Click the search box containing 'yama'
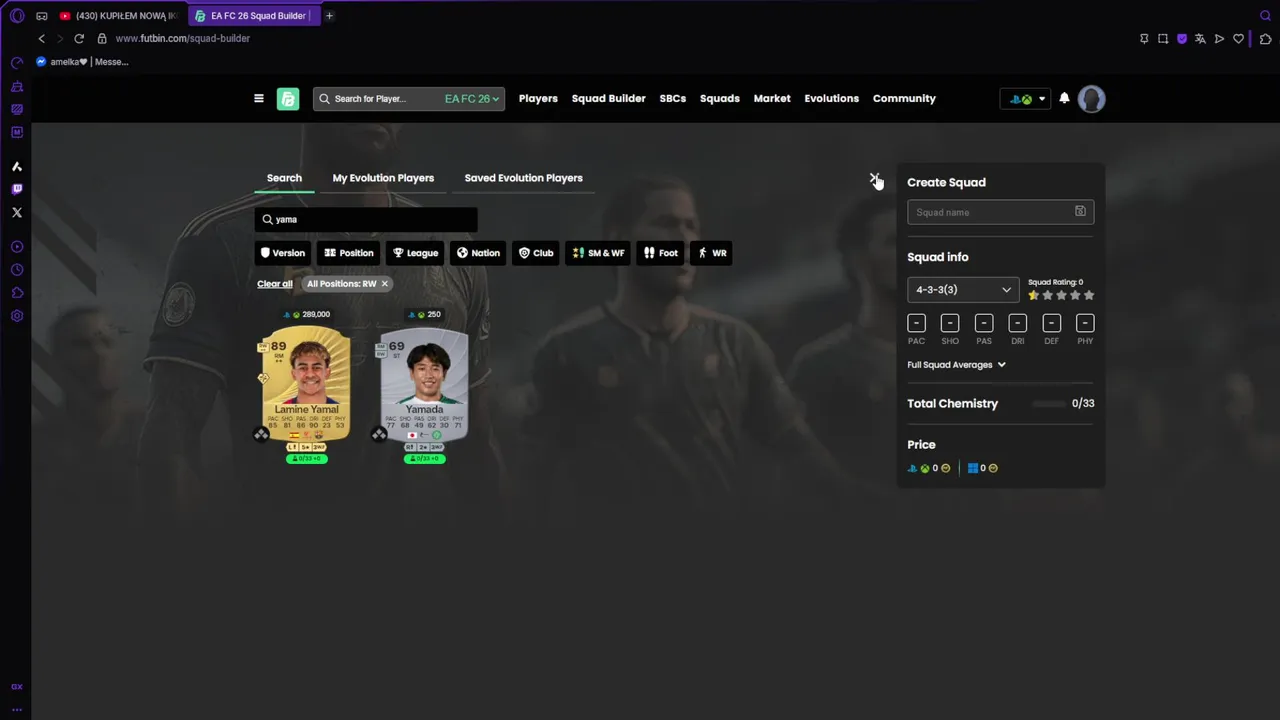 point(366,219)
